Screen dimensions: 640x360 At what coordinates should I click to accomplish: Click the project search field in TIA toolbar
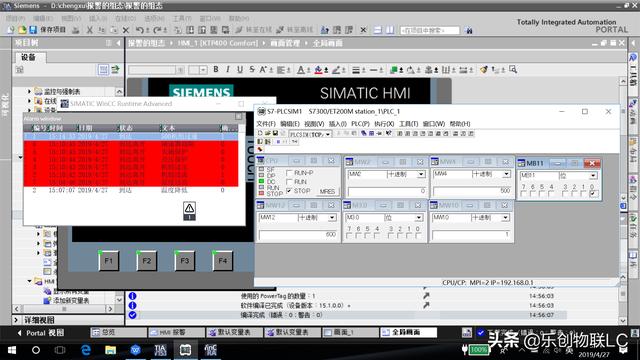[429, 30]
